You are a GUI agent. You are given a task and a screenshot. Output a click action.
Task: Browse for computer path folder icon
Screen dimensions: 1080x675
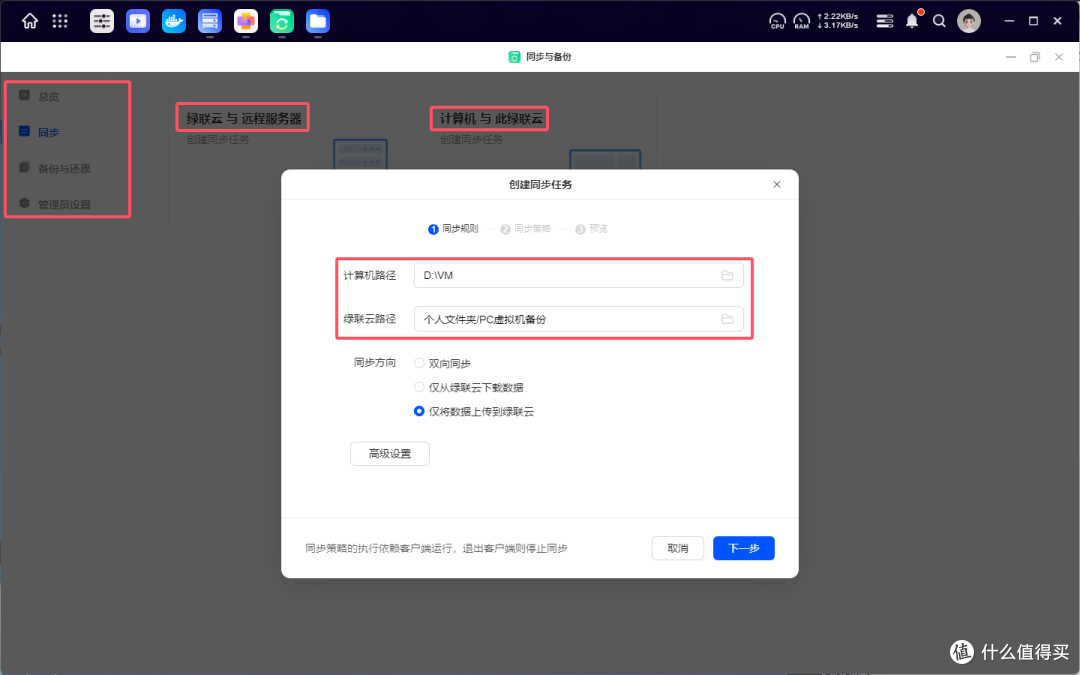[727, 276]
